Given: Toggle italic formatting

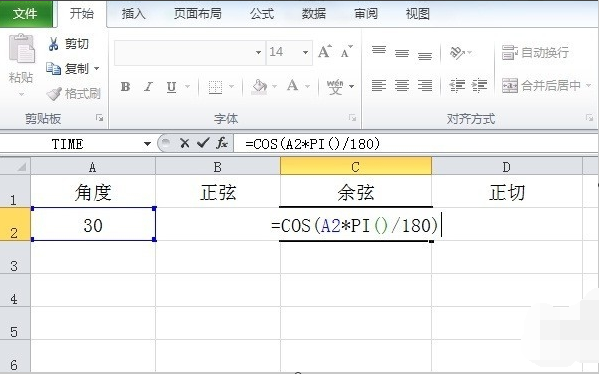Looking at the screenshot, I should coord(148,87).
